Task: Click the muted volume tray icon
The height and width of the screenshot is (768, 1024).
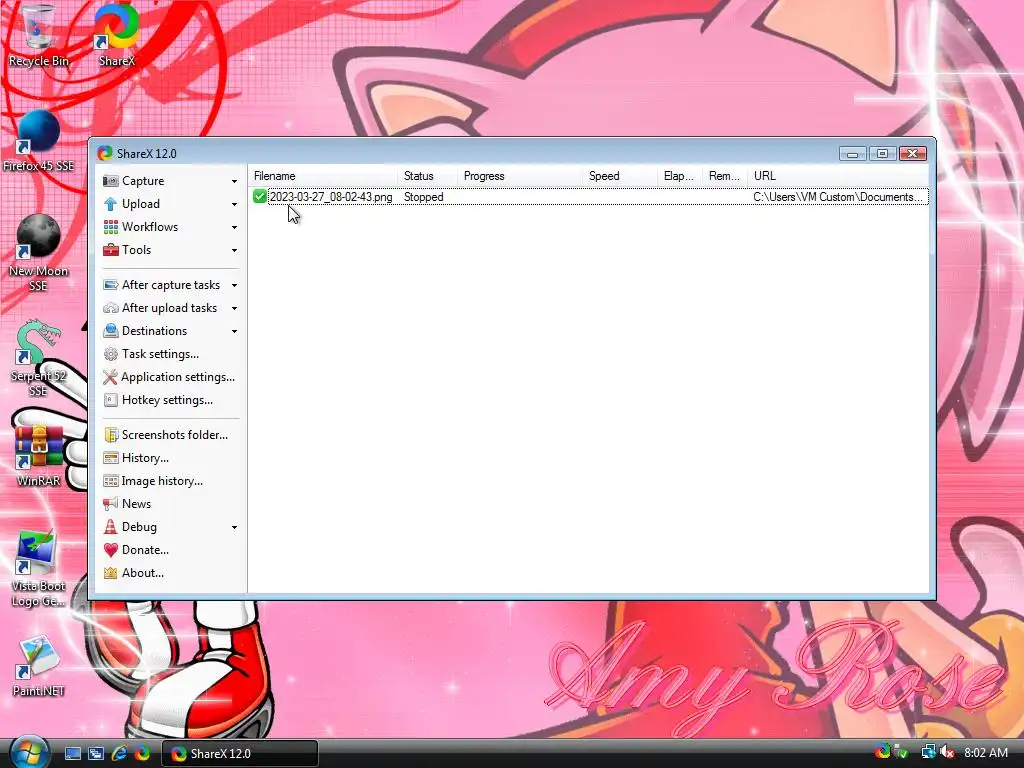Action: pos(947,752)
